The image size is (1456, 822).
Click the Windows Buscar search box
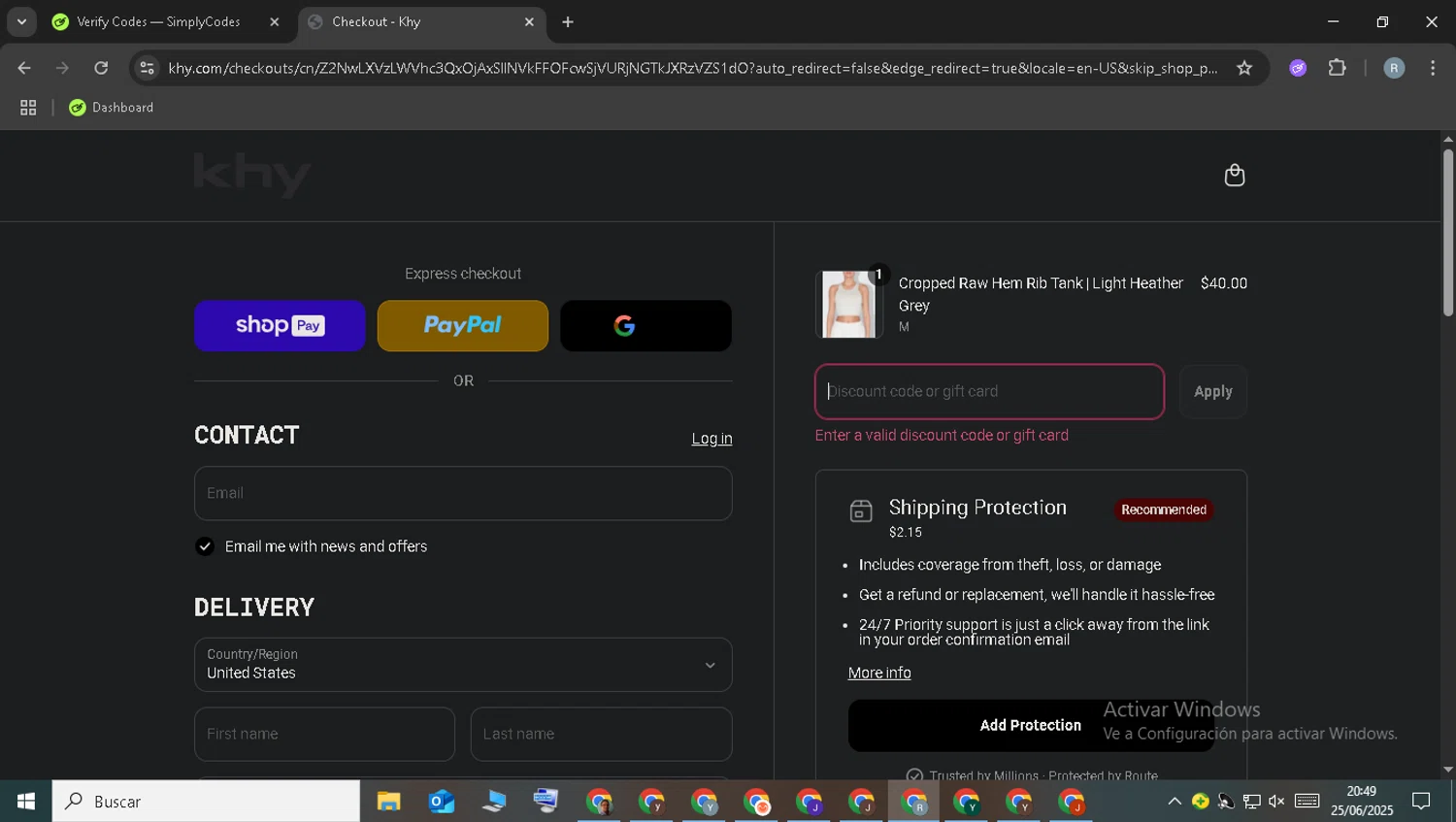coord(206,802)
